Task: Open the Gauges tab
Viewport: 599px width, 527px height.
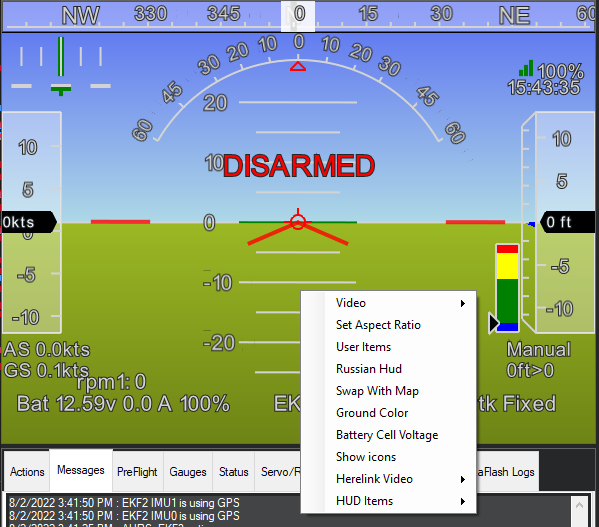Action: point(188,472)
